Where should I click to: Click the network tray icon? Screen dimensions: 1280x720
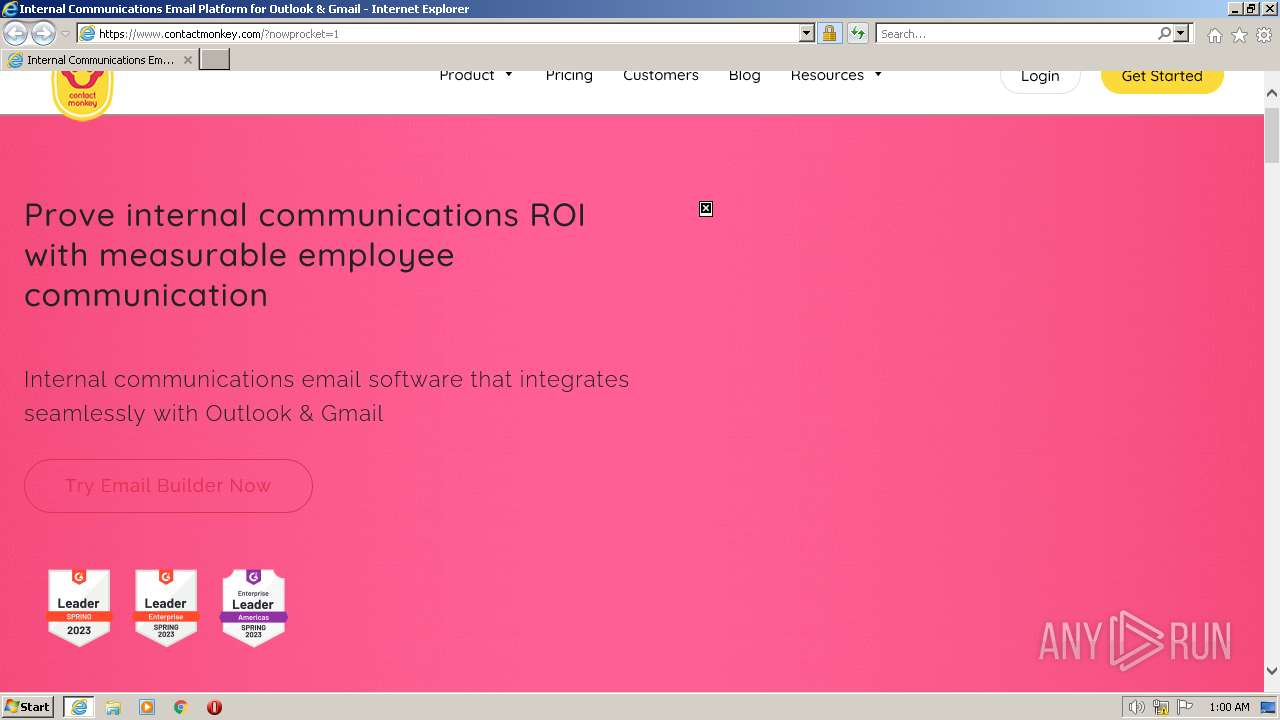click(x=1161, y=707)
